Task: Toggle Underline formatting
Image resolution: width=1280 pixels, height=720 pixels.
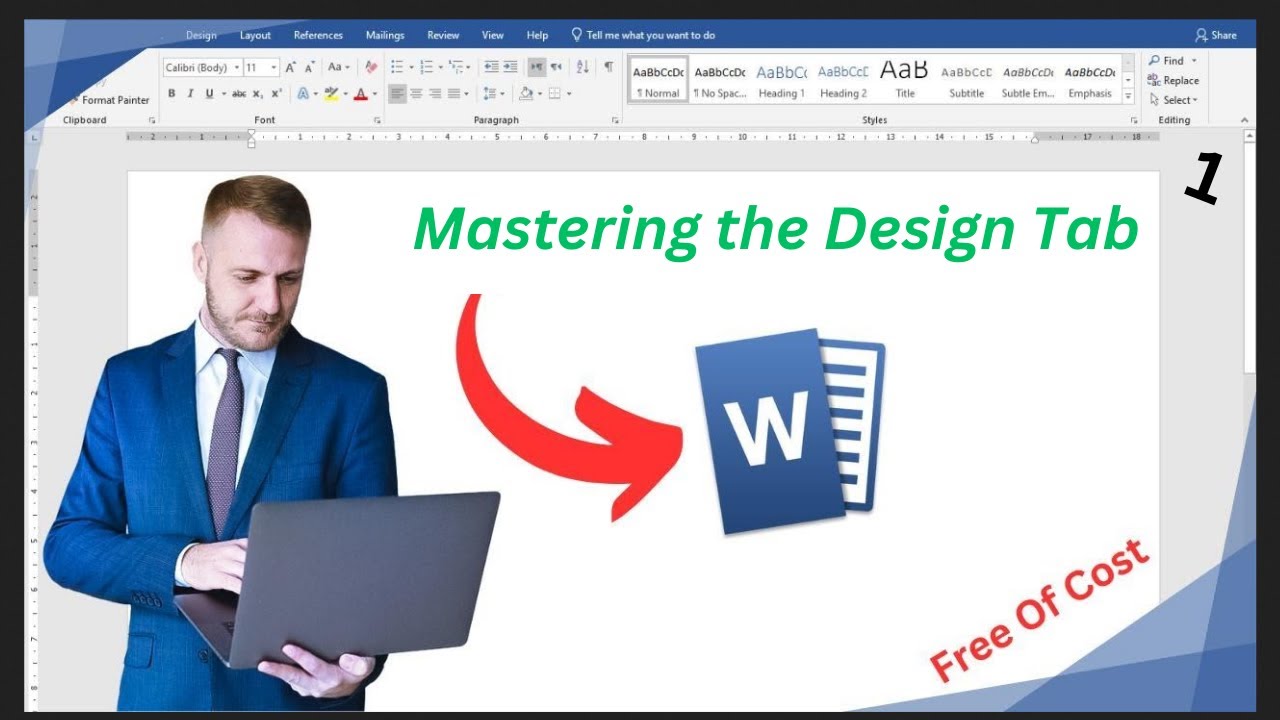Action: [209, 94]
